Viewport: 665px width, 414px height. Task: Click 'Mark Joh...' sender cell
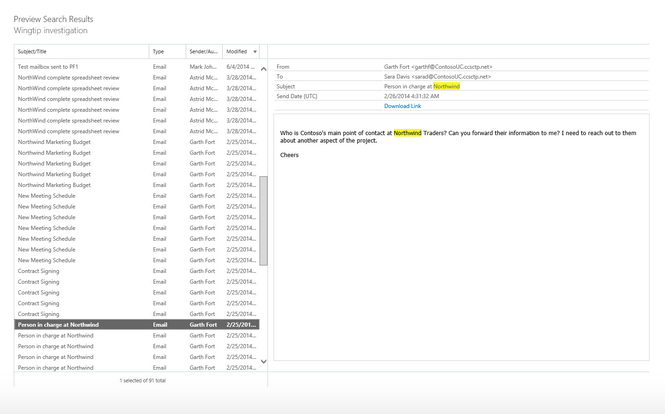(x=203, y=67)
